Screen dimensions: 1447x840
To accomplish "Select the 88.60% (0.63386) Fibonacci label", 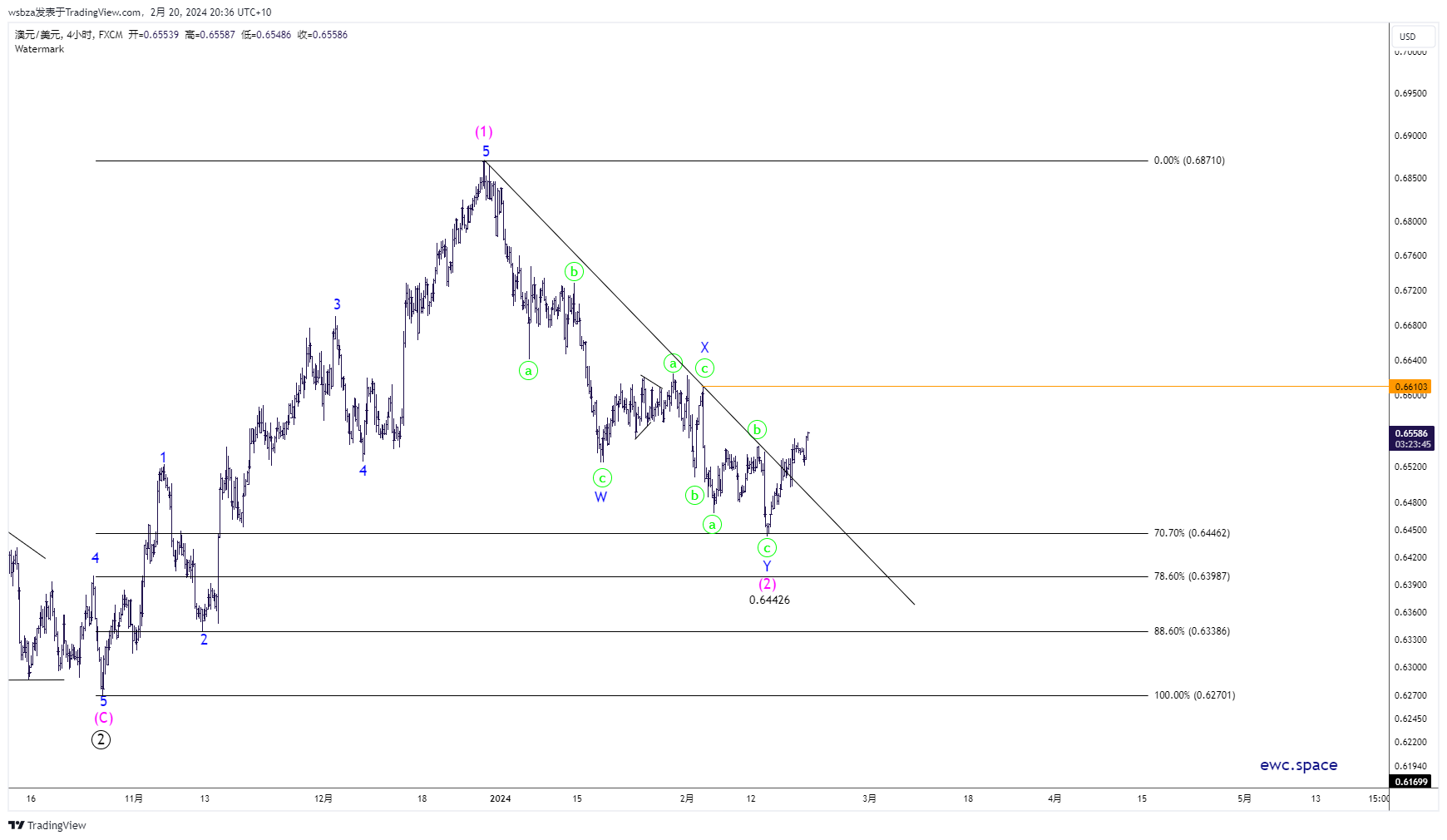I will coord(1192,631).
